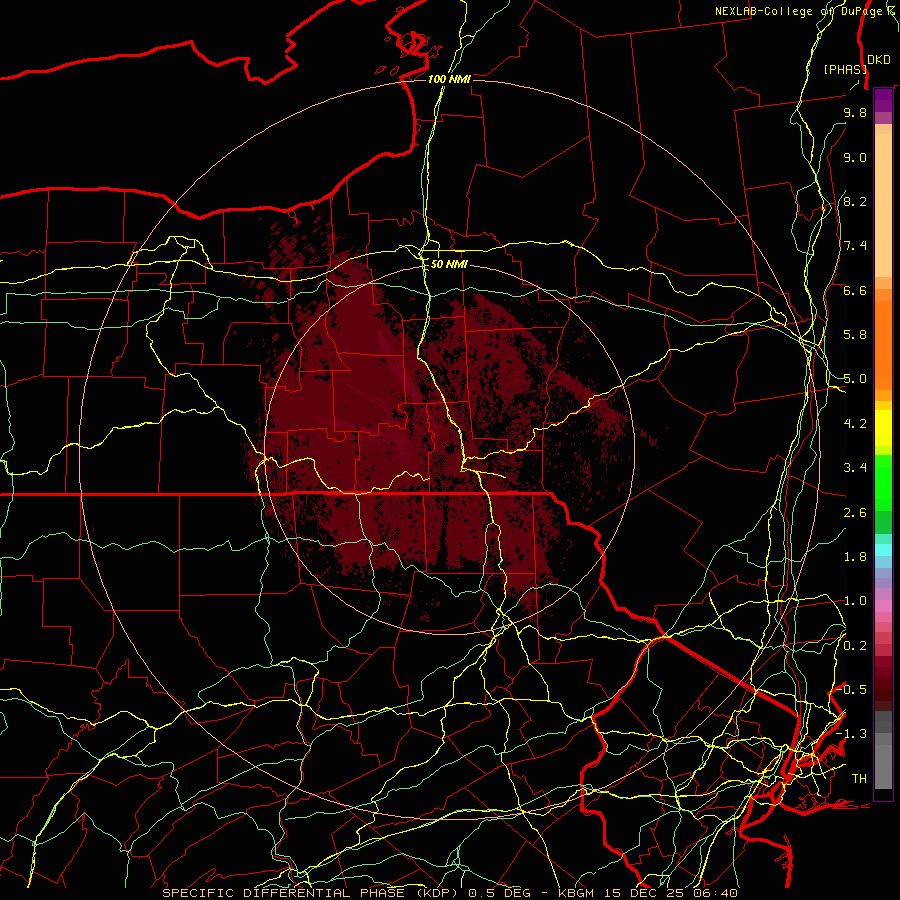900x900 pixels.
Task: Select the 1.0 legend value
Action: pos(855,601)
